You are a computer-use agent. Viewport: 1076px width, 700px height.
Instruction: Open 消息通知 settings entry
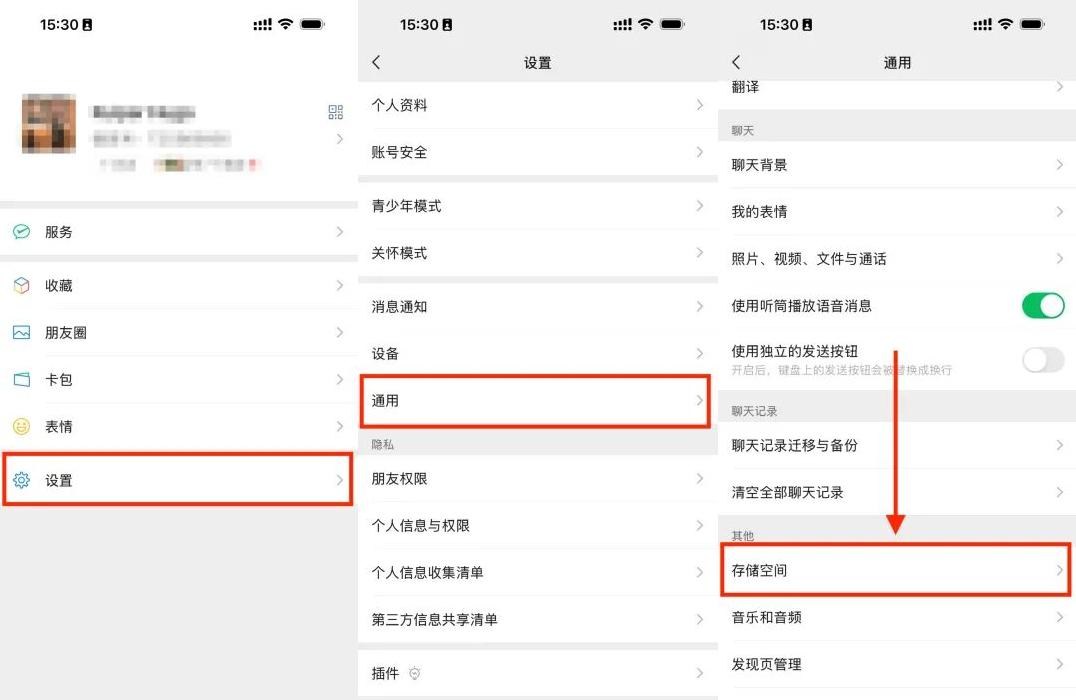click(538, 307)
